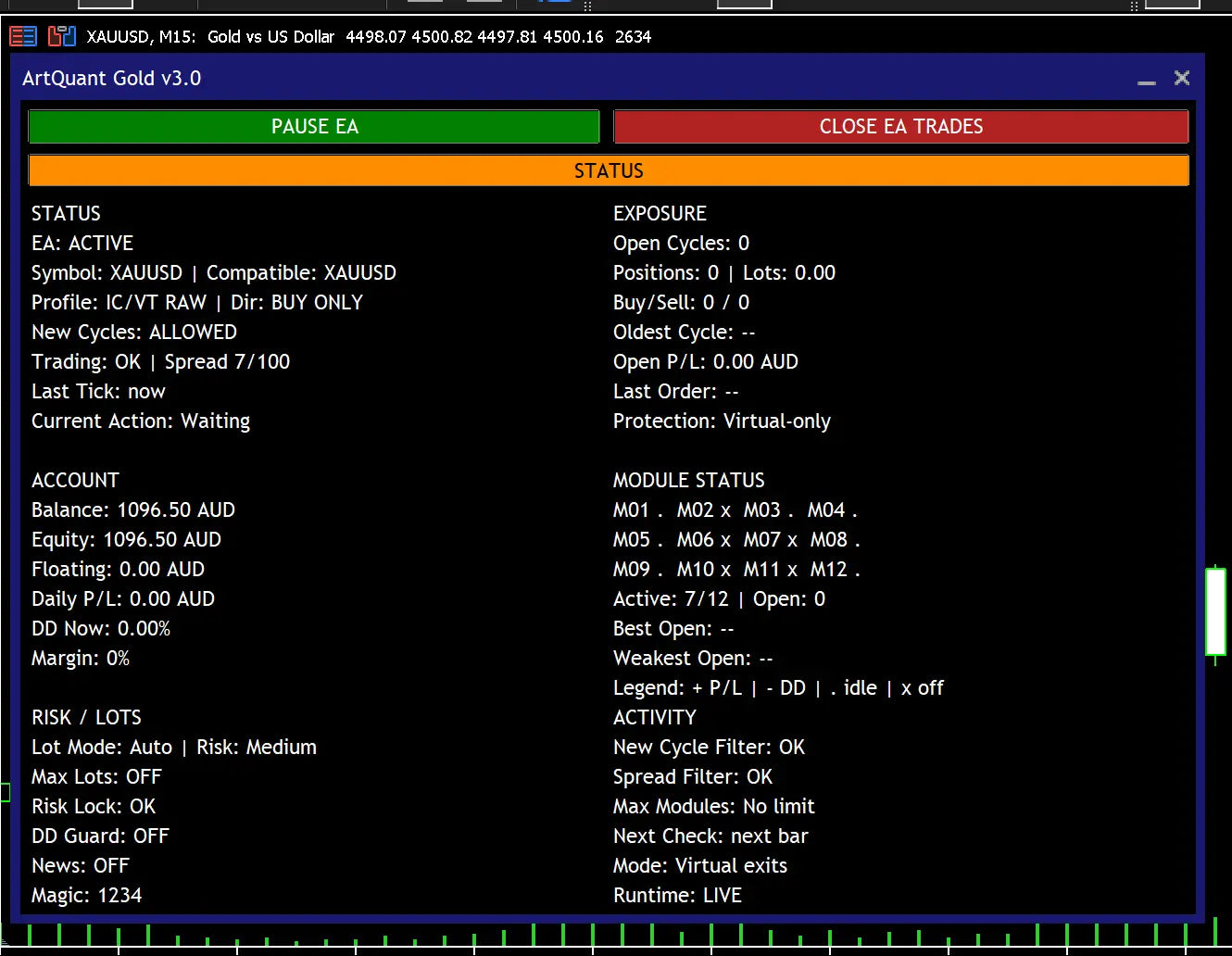Click the 'M05 . M06 x M07 x M08 .' module row

tap(737, 539)
